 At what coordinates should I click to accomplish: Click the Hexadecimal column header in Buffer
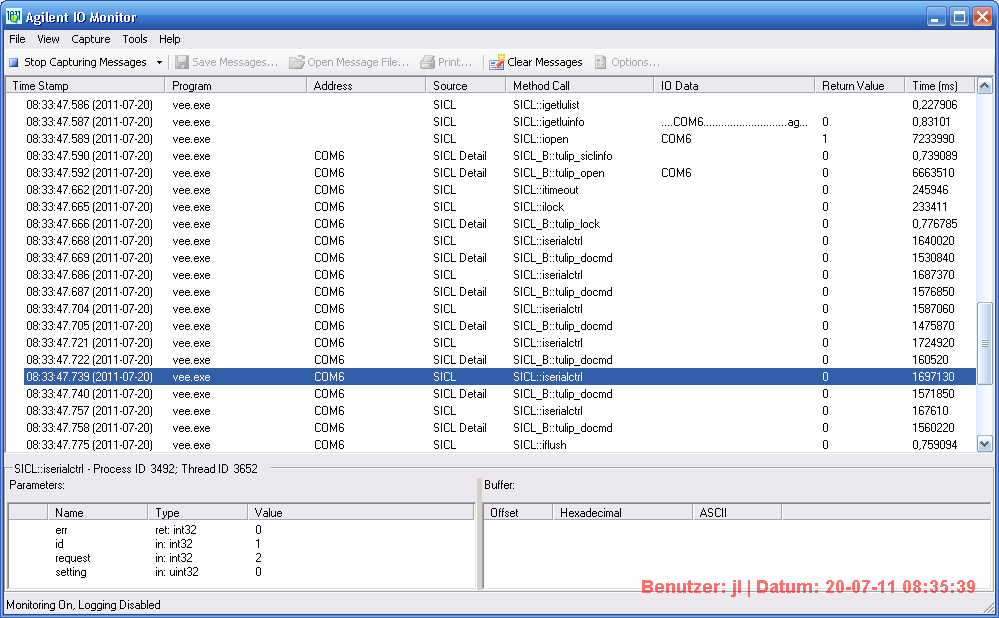(622, 512)
